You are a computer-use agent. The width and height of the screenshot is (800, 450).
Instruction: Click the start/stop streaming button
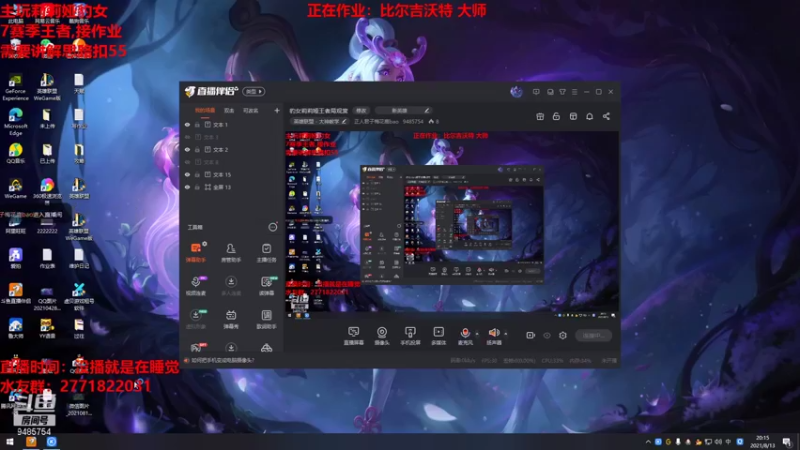click(x=593, y=335)
